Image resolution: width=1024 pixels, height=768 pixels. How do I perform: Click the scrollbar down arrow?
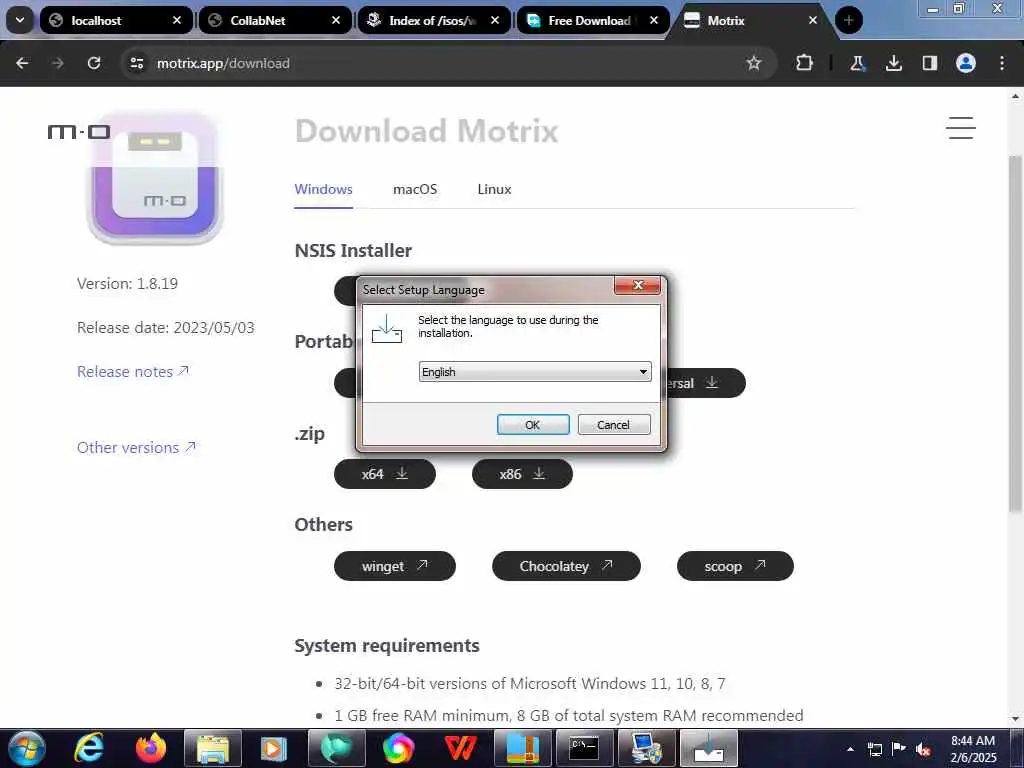1016,719
